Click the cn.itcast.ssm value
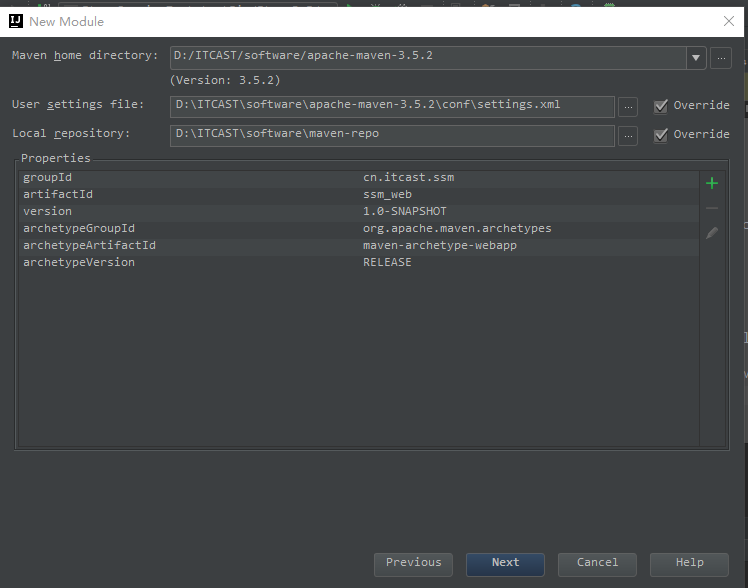 [408, 177]
